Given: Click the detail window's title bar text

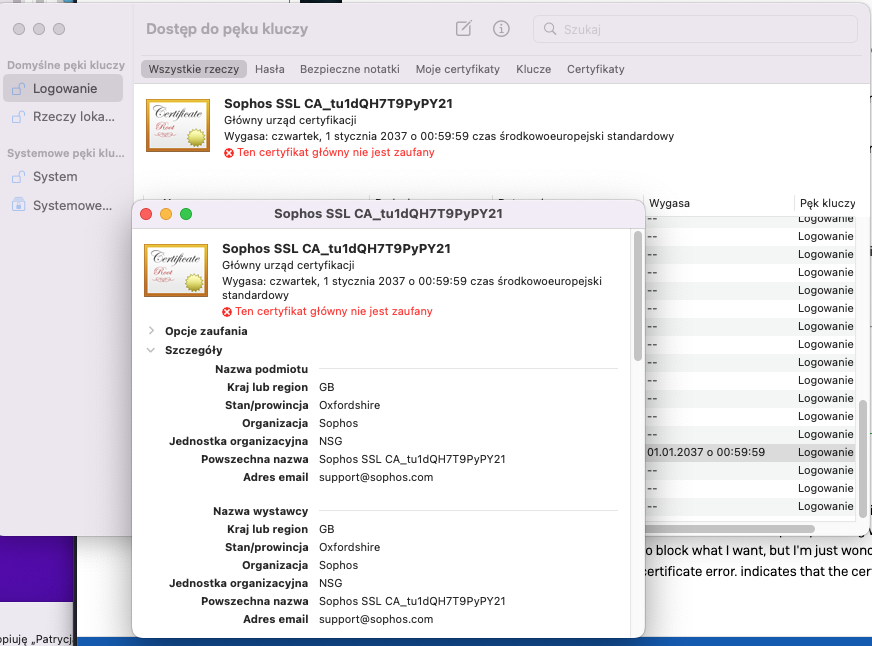Looking at the screenshot, I should 388,214.
